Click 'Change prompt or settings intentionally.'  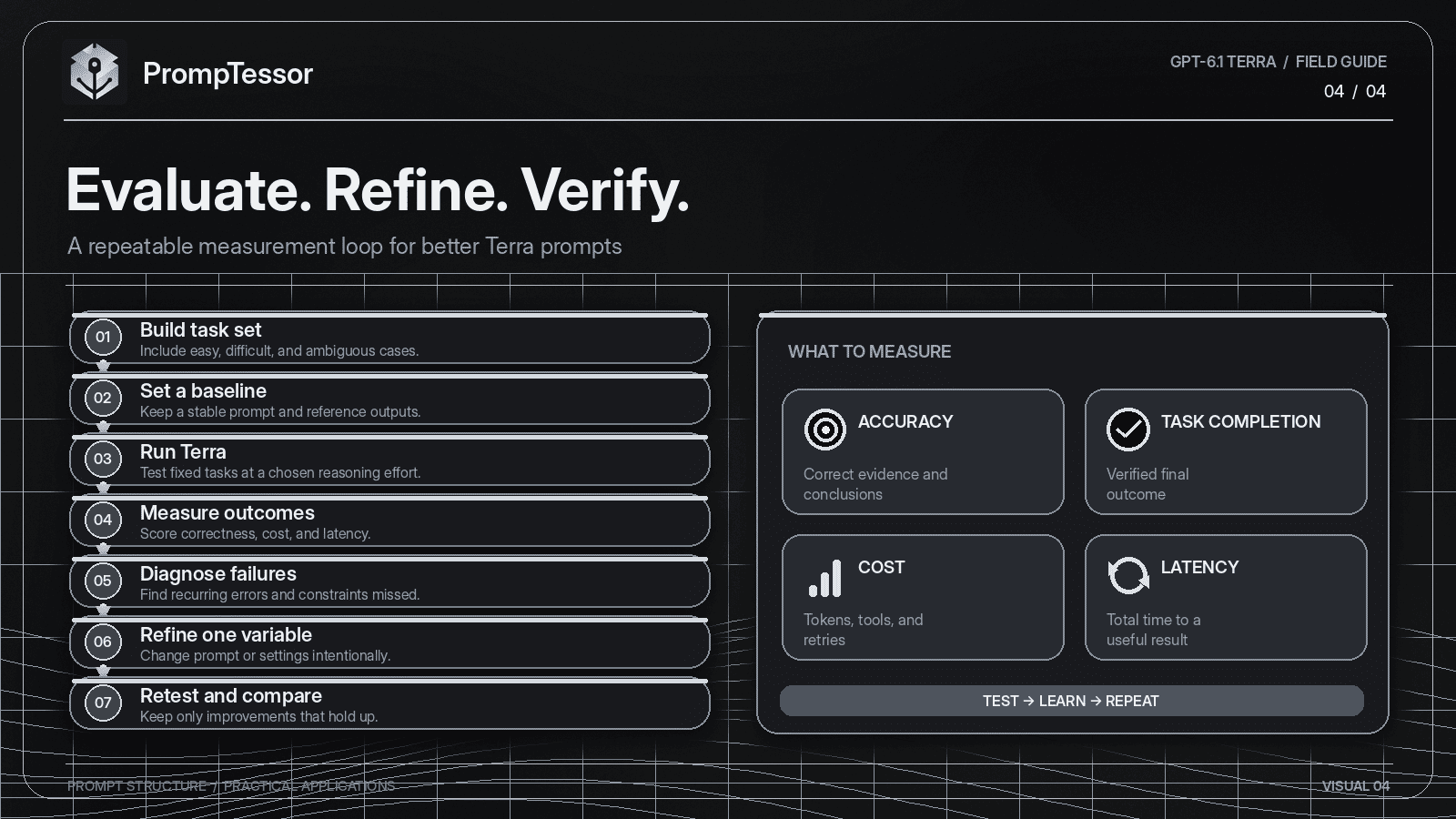tap(265, 656)
